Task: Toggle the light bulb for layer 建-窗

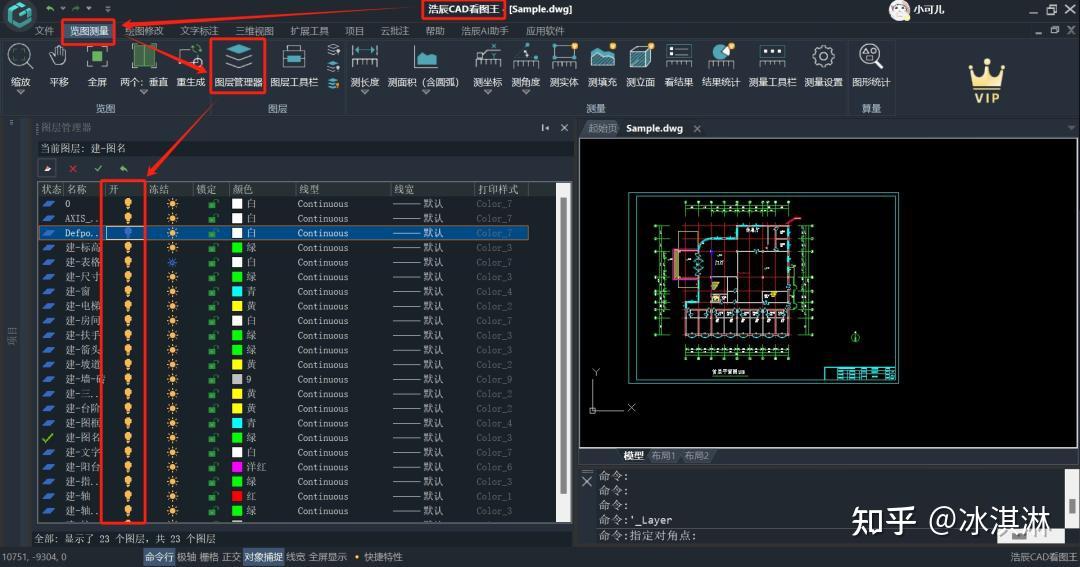Action: tap(127, 291)
